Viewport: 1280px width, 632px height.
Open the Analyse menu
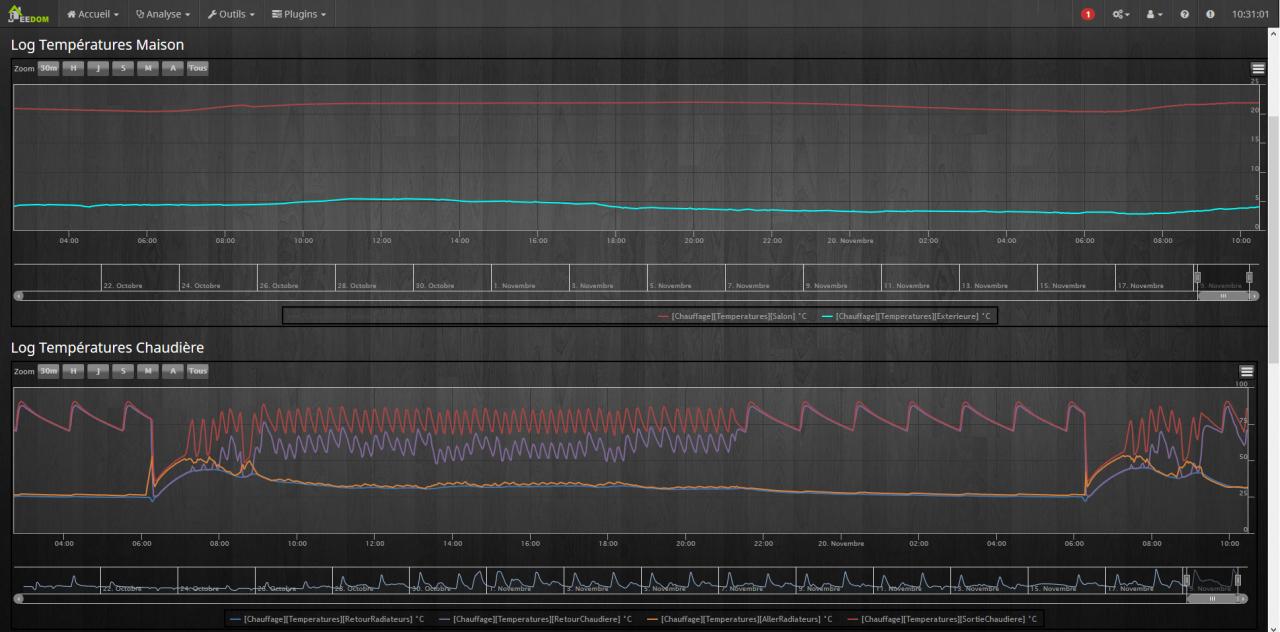(162, 14)
